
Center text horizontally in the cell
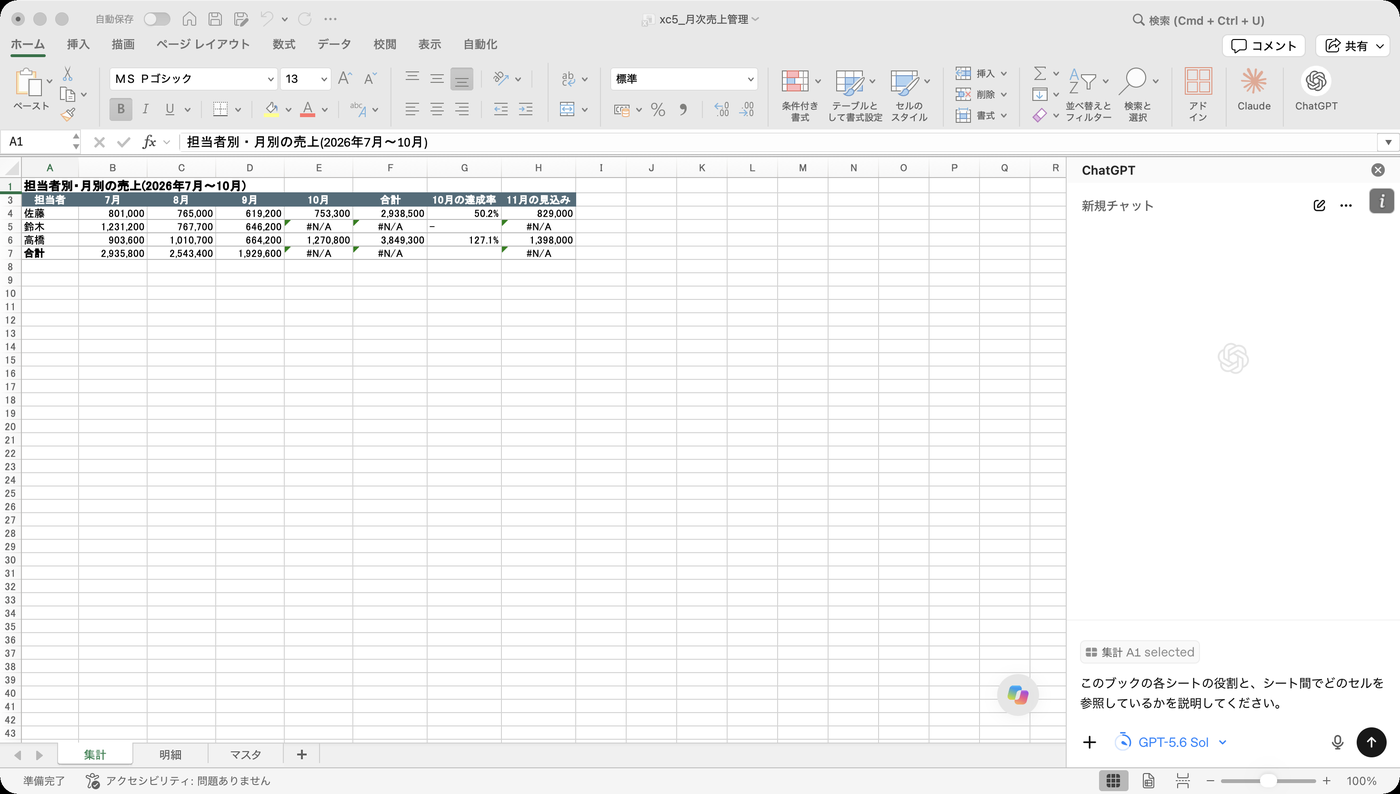[x=437, y=109]
